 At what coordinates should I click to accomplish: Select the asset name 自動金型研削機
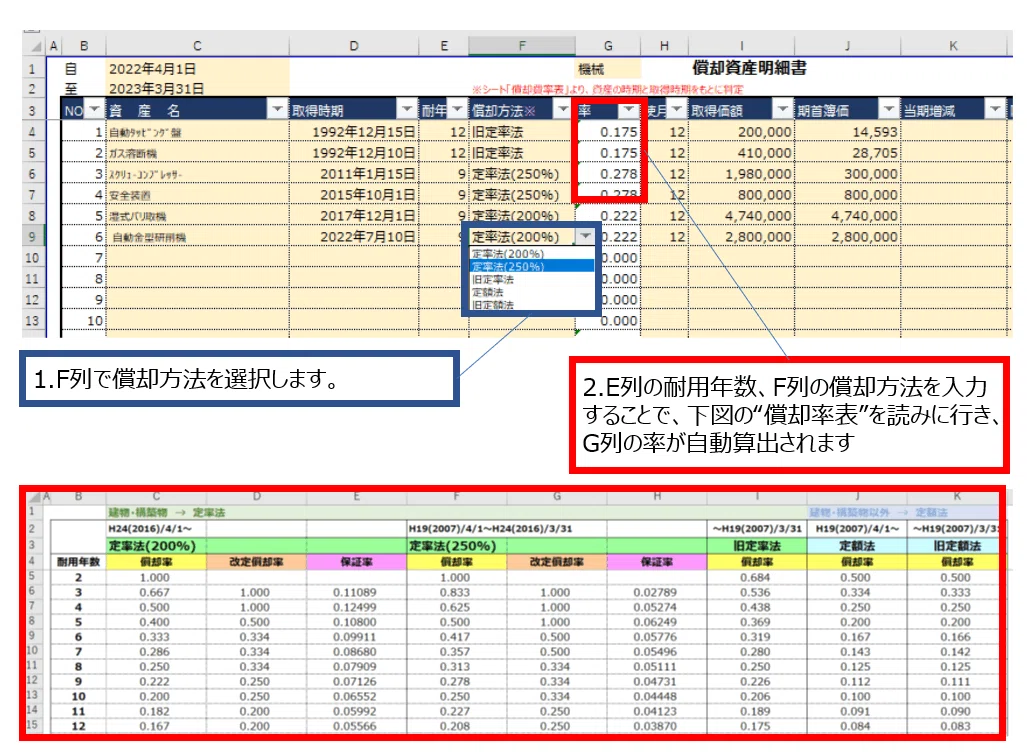pos(149,237)
